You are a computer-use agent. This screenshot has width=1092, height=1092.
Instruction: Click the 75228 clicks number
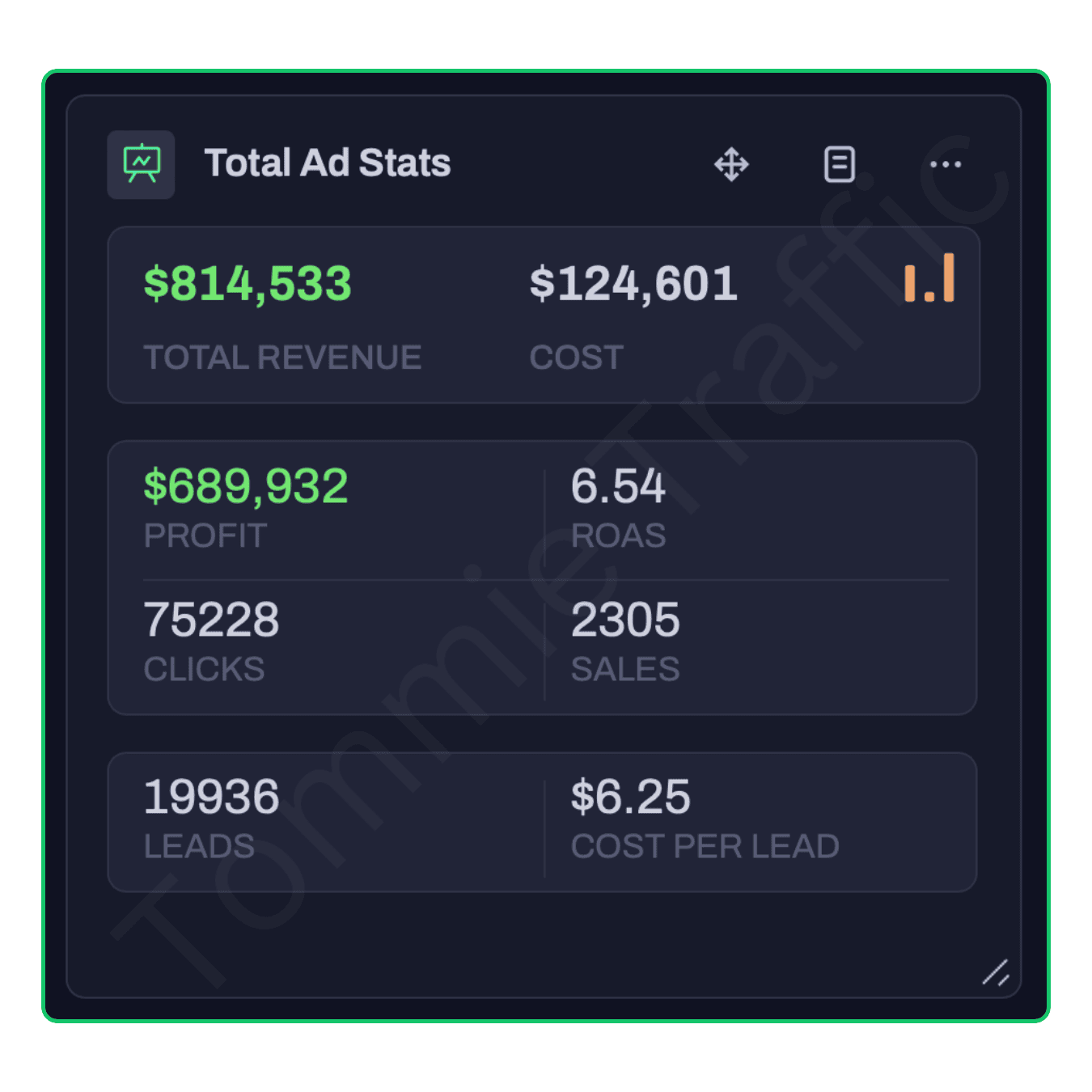211,620
